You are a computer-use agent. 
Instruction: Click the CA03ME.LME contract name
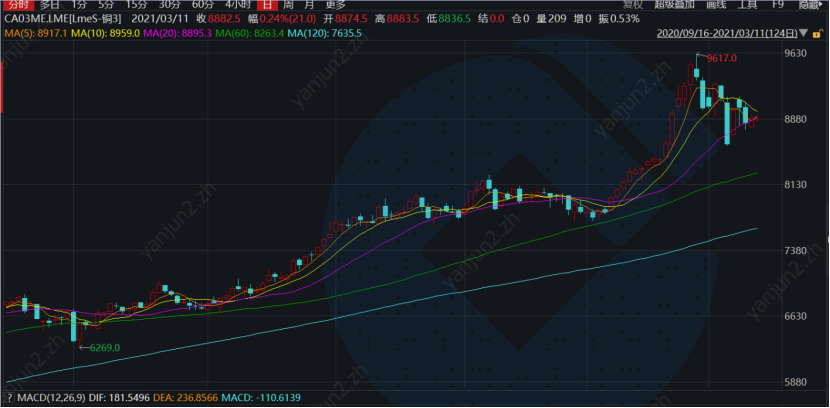tap(62, 19)
